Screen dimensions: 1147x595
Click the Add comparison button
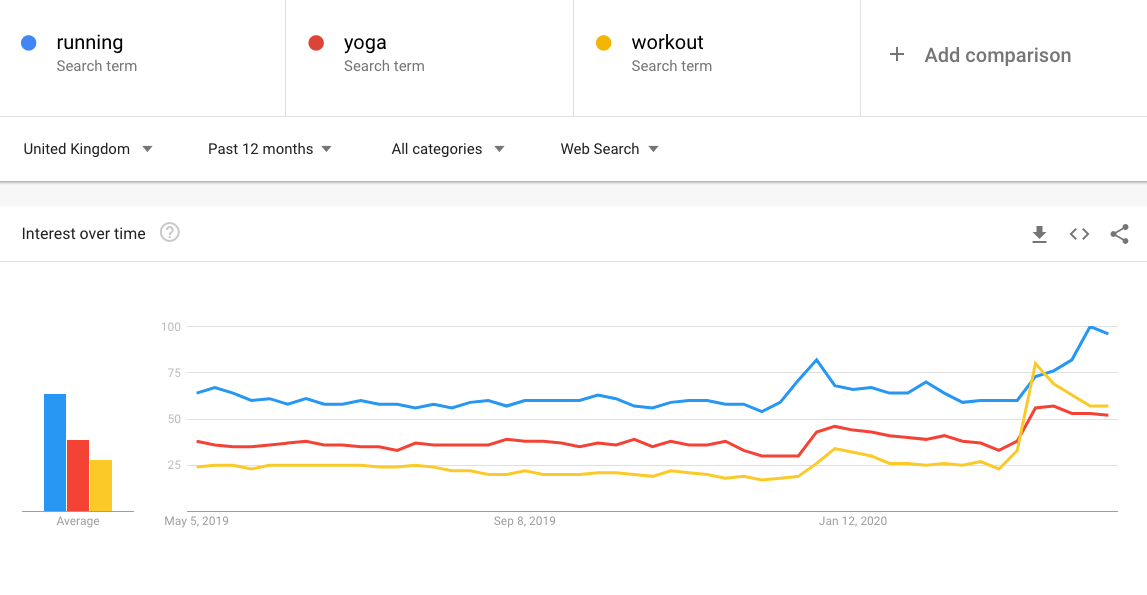click(x=997, y=56)
